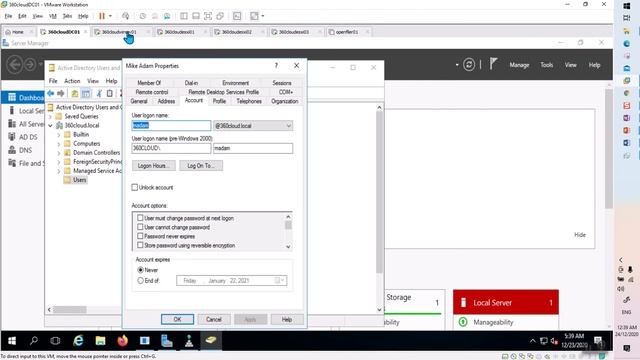
Task: Click the Log On To button
Action: 201,166
